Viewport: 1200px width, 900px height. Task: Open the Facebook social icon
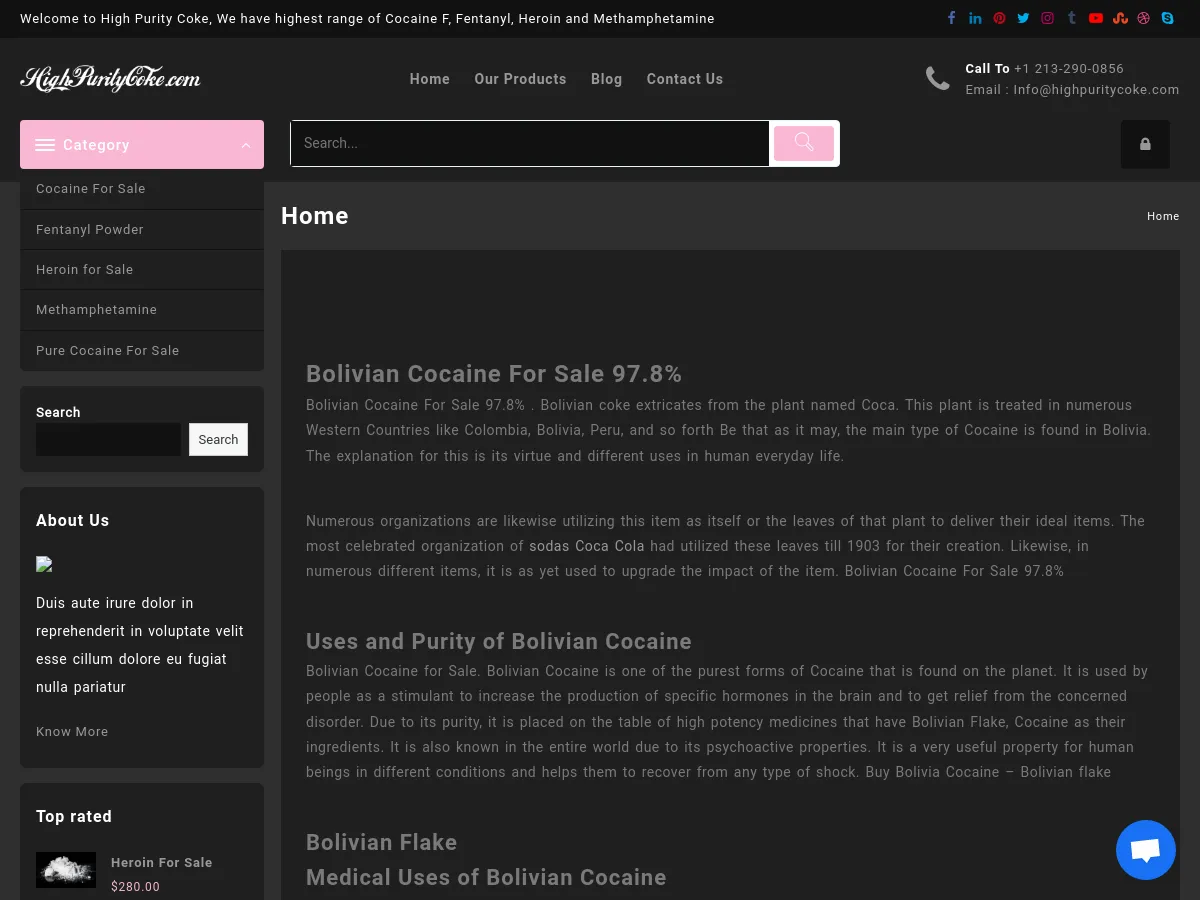(951, 18)
